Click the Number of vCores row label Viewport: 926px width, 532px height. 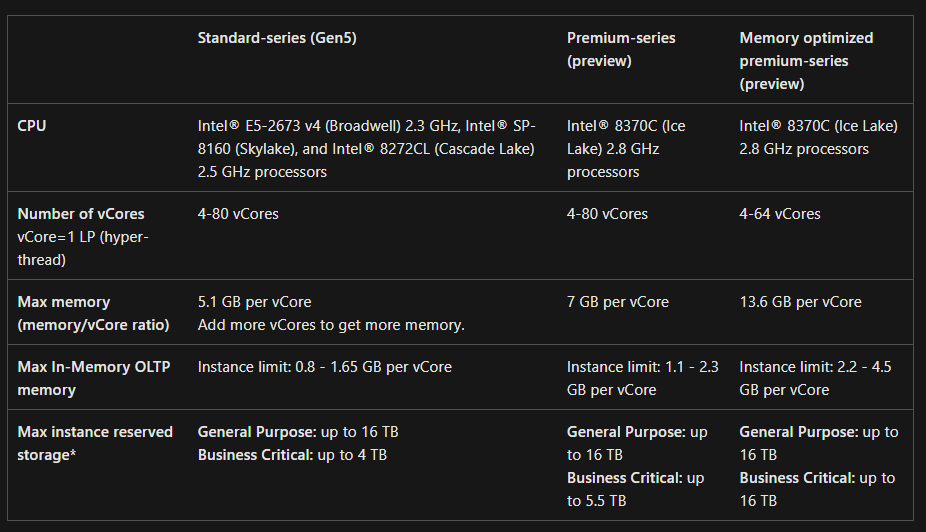tap(81, 214)
